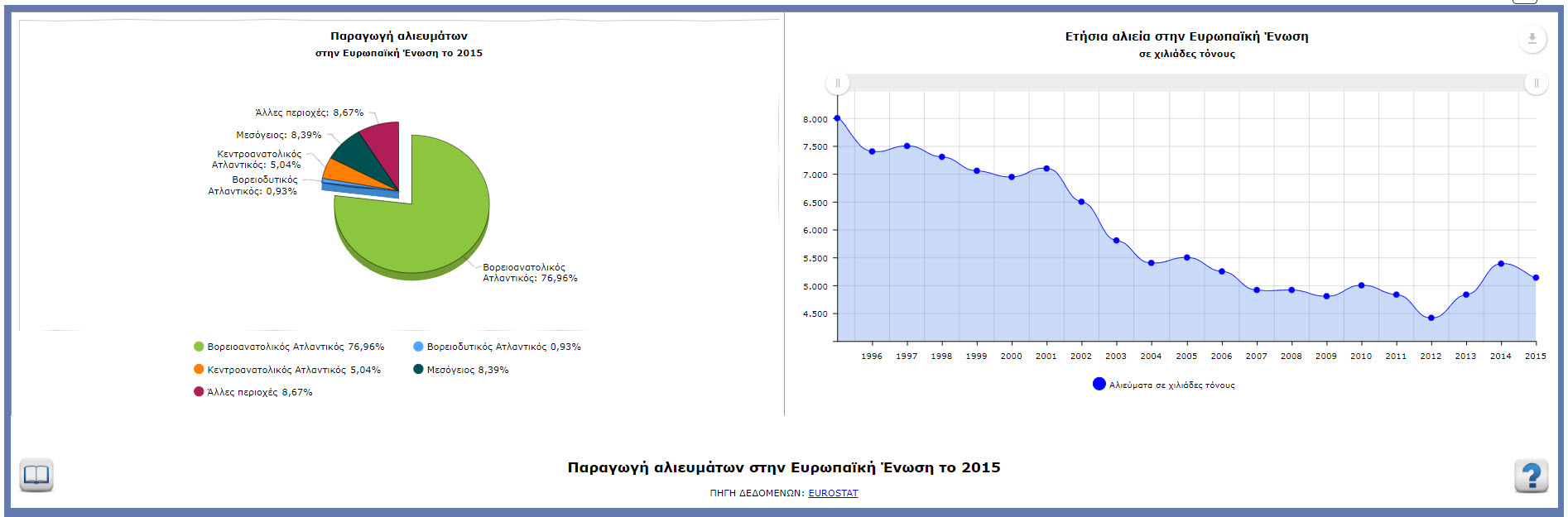Grab the right scrollbar grip of line chart
The height and width of the screenshot is (517, 1568).
[x=1536, y=84]
